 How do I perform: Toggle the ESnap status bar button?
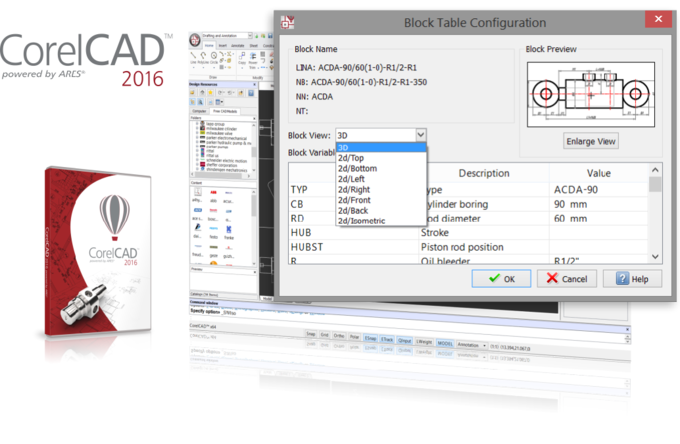tap(370, 338)
